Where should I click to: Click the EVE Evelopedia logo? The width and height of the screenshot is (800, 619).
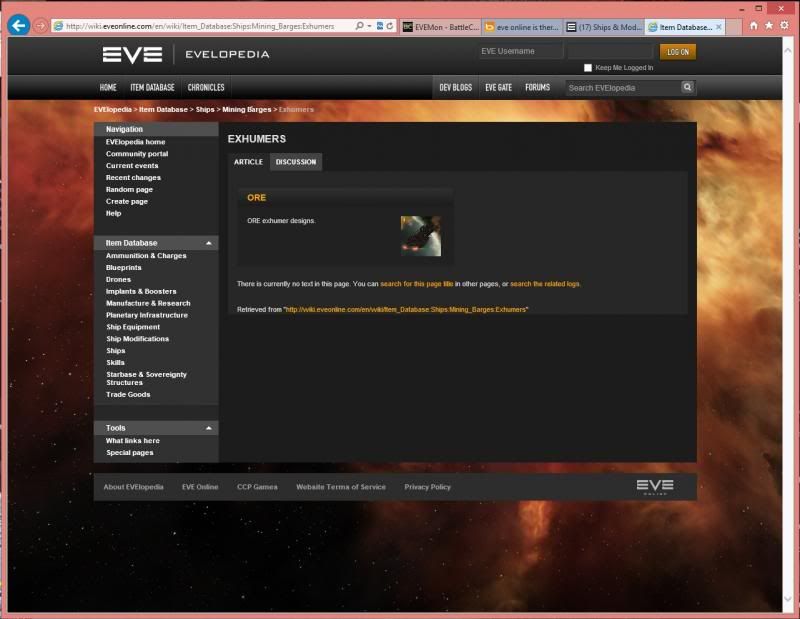point(186,54)
